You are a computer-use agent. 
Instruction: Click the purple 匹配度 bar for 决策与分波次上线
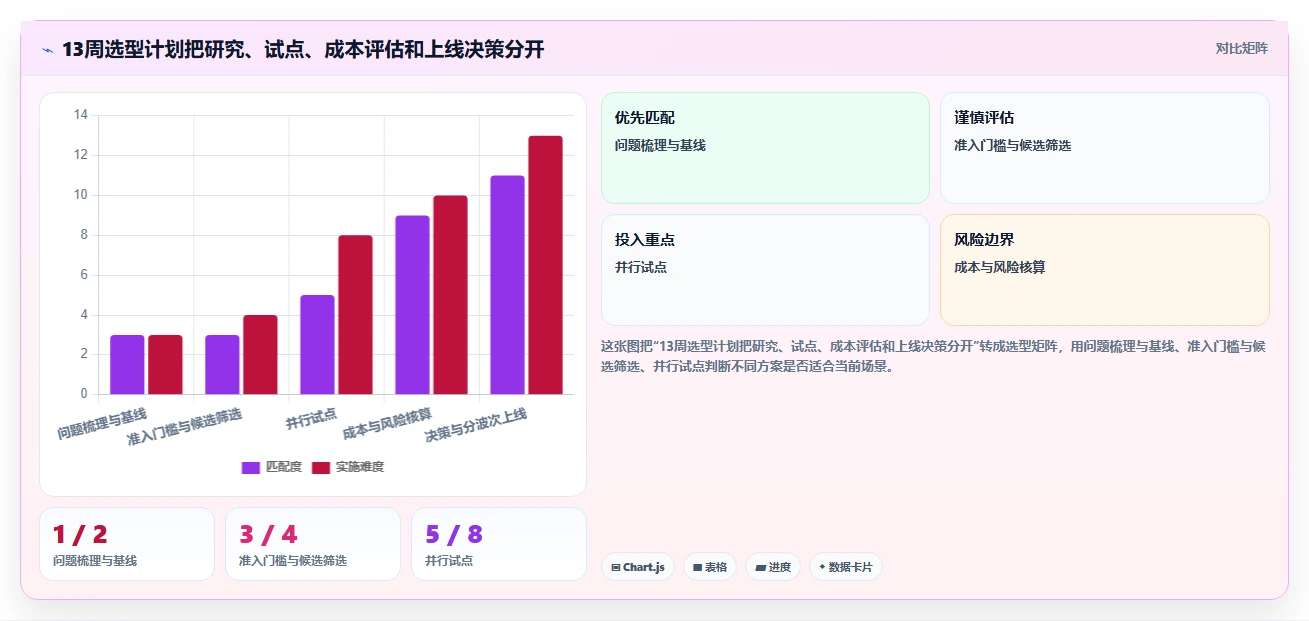click(x=507, y=285)
